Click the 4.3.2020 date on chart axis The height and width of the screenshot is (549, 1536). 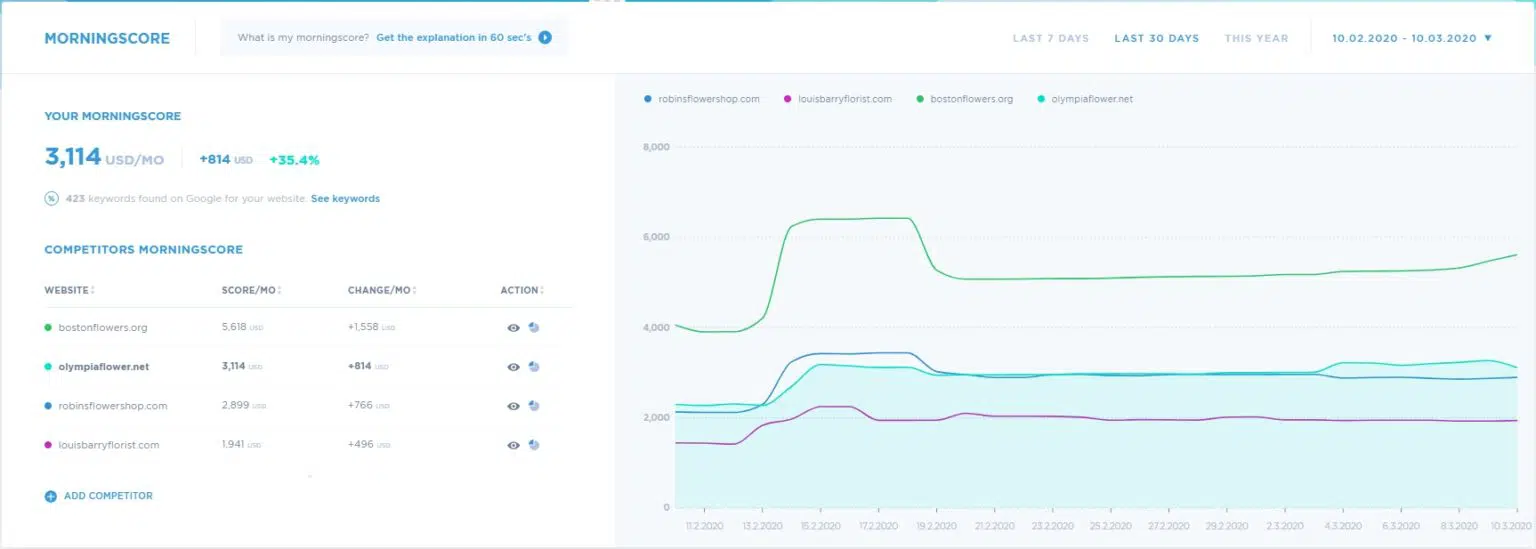(1342, 524)
